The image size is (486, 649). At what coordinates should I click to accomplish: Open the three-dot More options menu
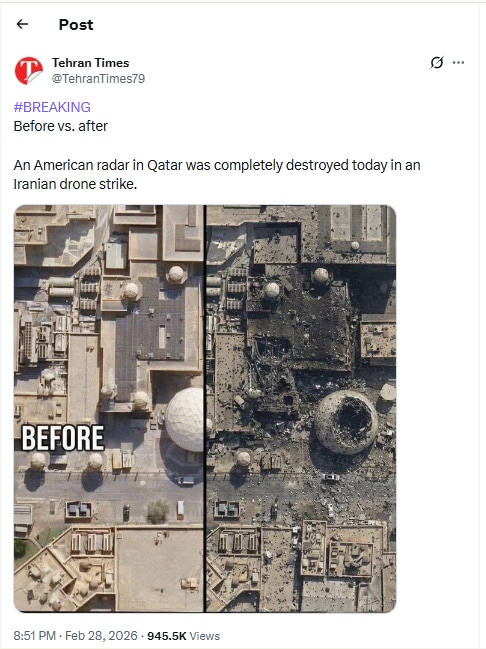pos(458,62)
